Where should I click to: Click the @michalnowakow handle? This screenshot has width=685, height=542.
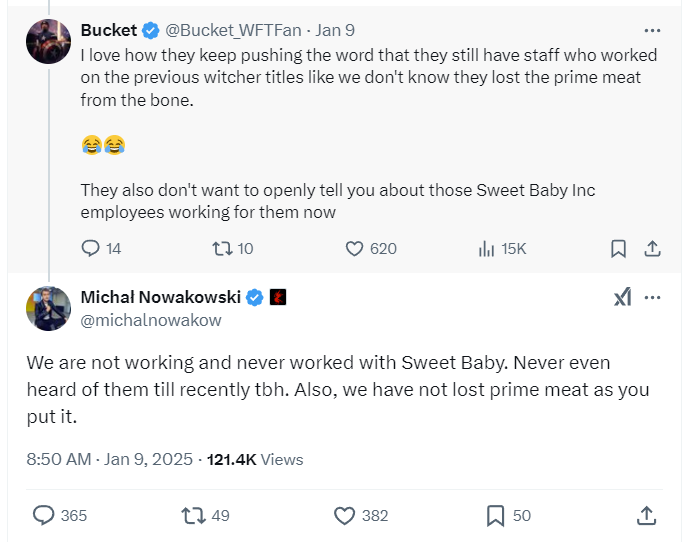(151, 320)
